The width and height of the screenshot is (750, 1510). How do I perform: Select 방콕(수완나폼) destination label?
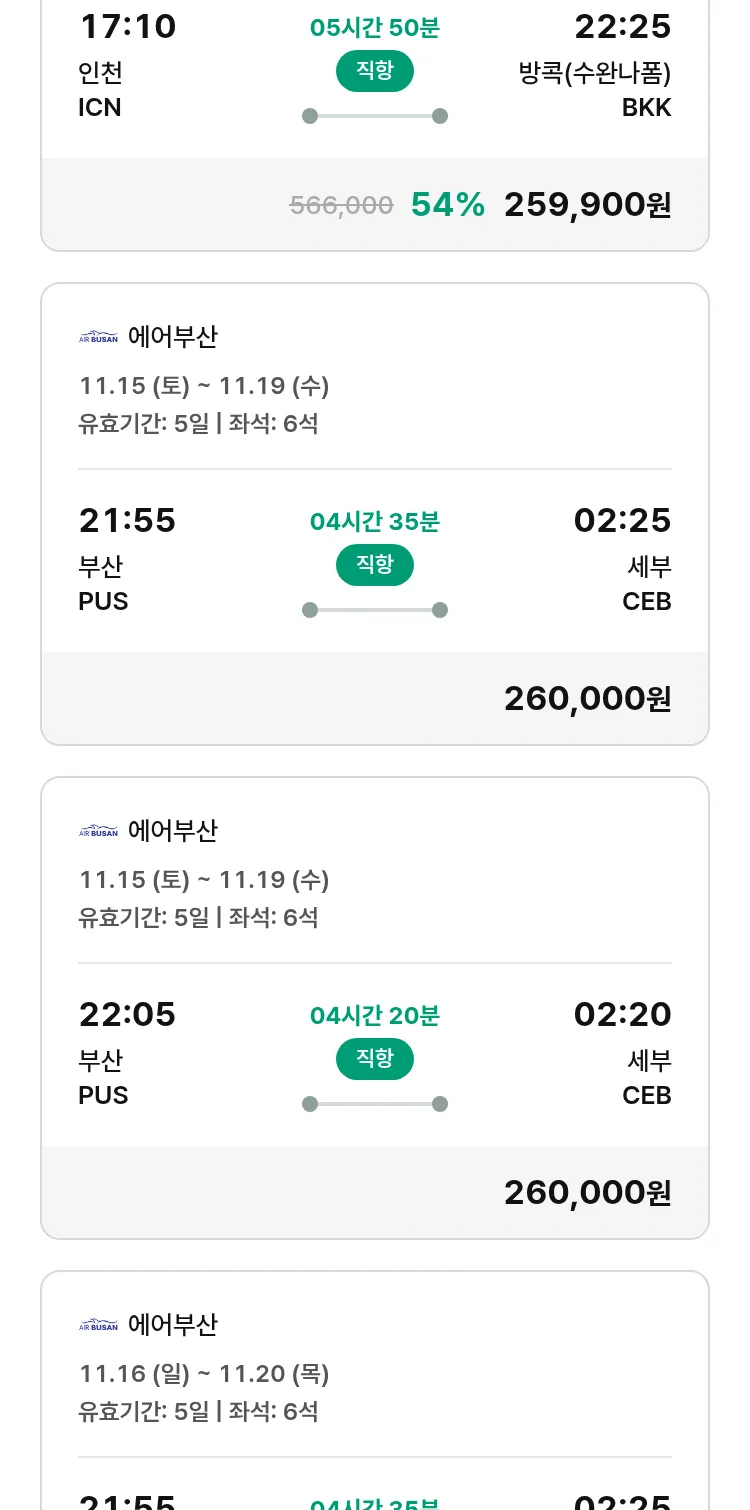(x=595, y=73)
